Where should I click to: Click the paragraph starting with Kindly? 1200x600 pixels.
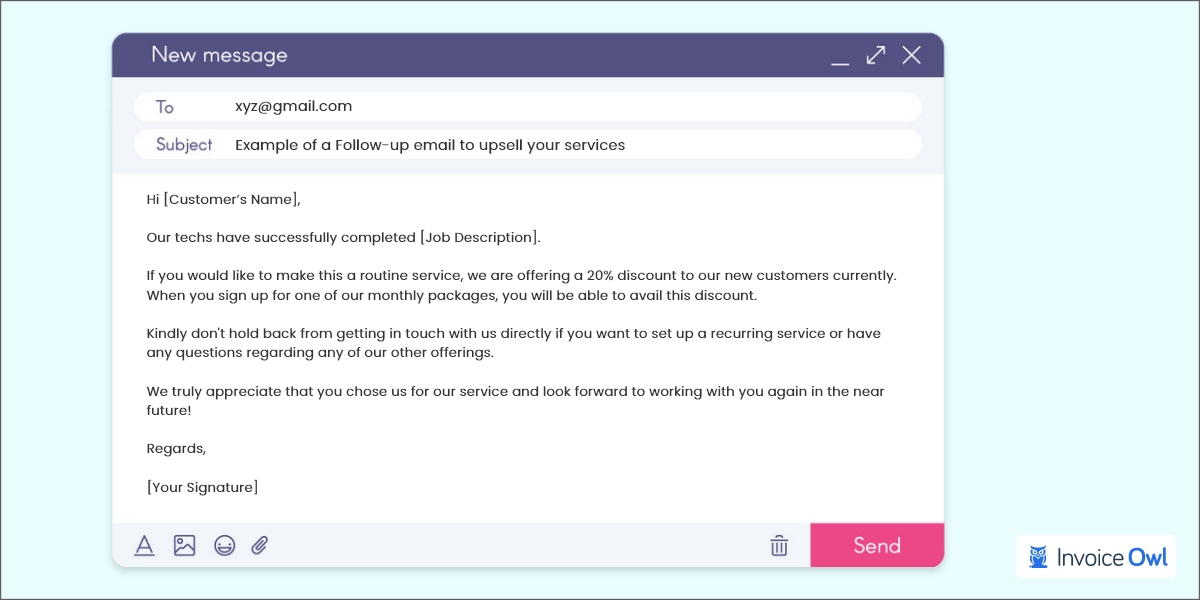tap(512, 343)
